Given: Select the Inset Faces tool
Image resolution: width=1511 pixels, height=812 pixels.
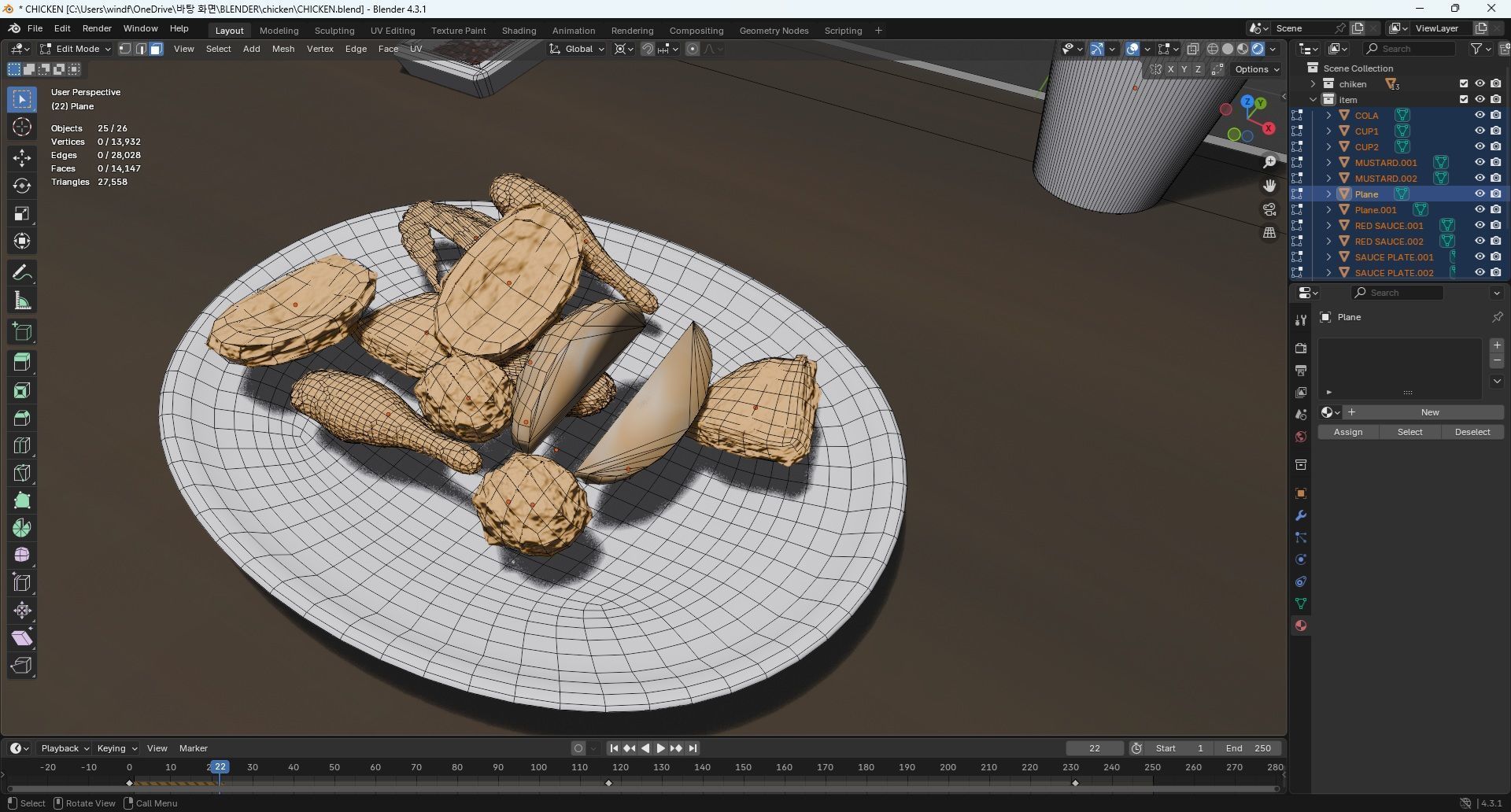Looking at the screenshot, I should (x=22, y=390).
